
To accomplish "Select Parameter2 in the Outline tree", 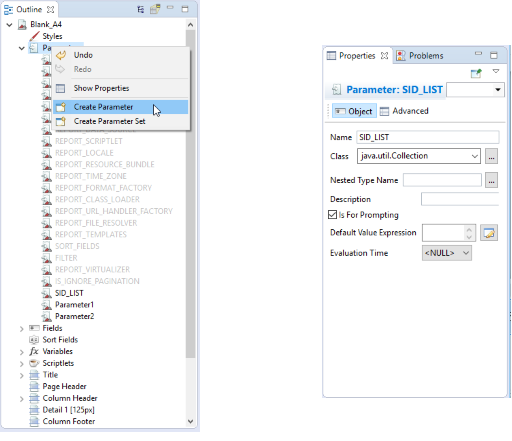I will pos(74,316).
